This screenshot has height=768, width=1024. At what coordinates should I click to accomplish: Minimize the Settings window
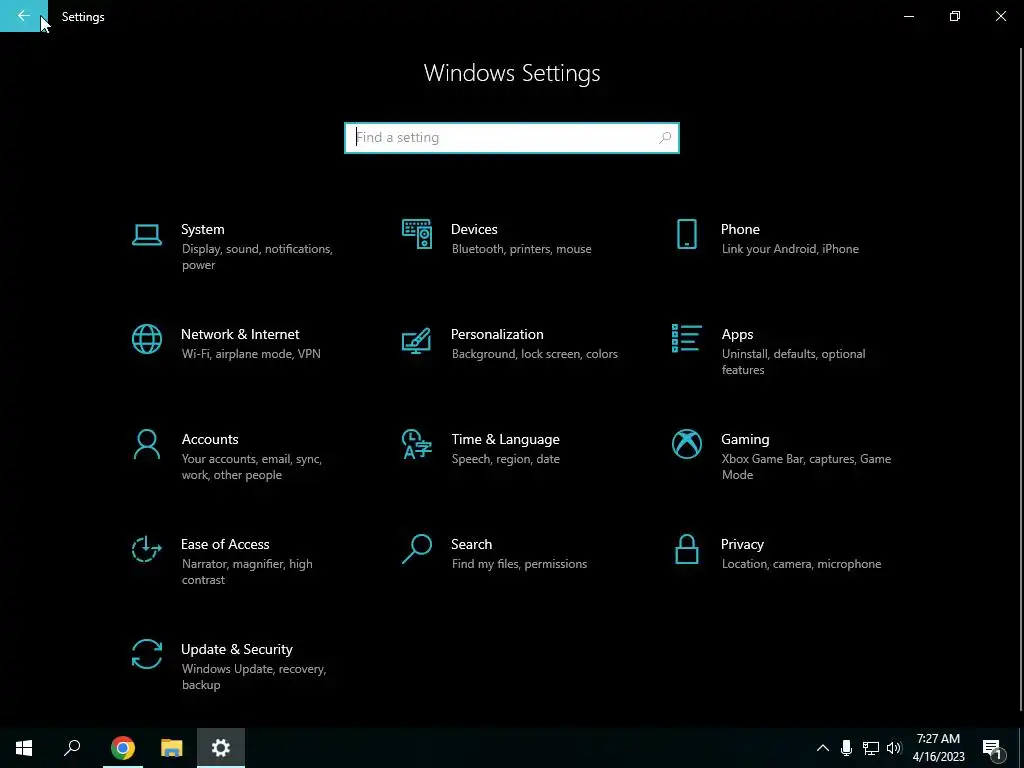coord(908,16)
